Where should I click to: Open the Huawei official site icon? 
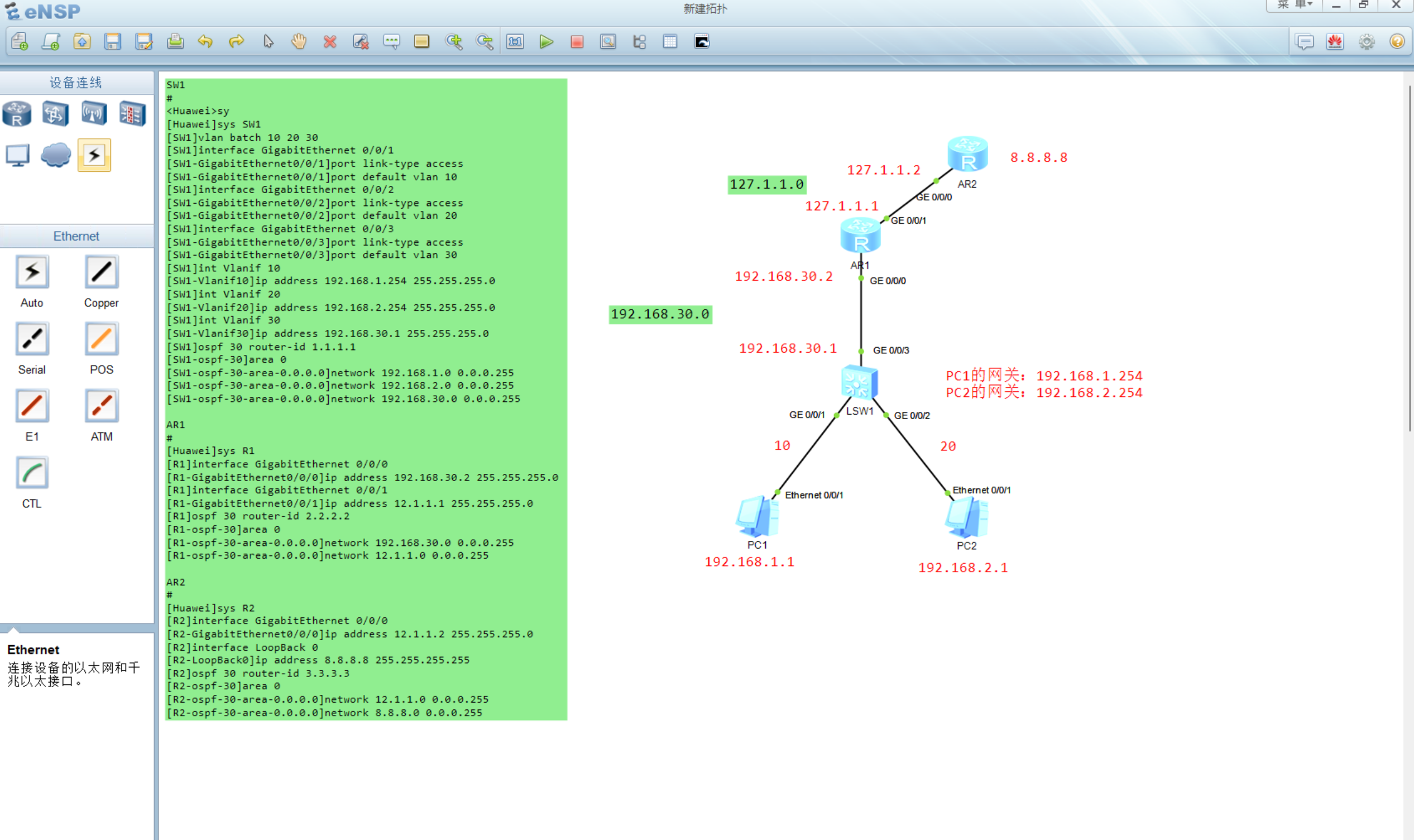[x=1335, y=42]
